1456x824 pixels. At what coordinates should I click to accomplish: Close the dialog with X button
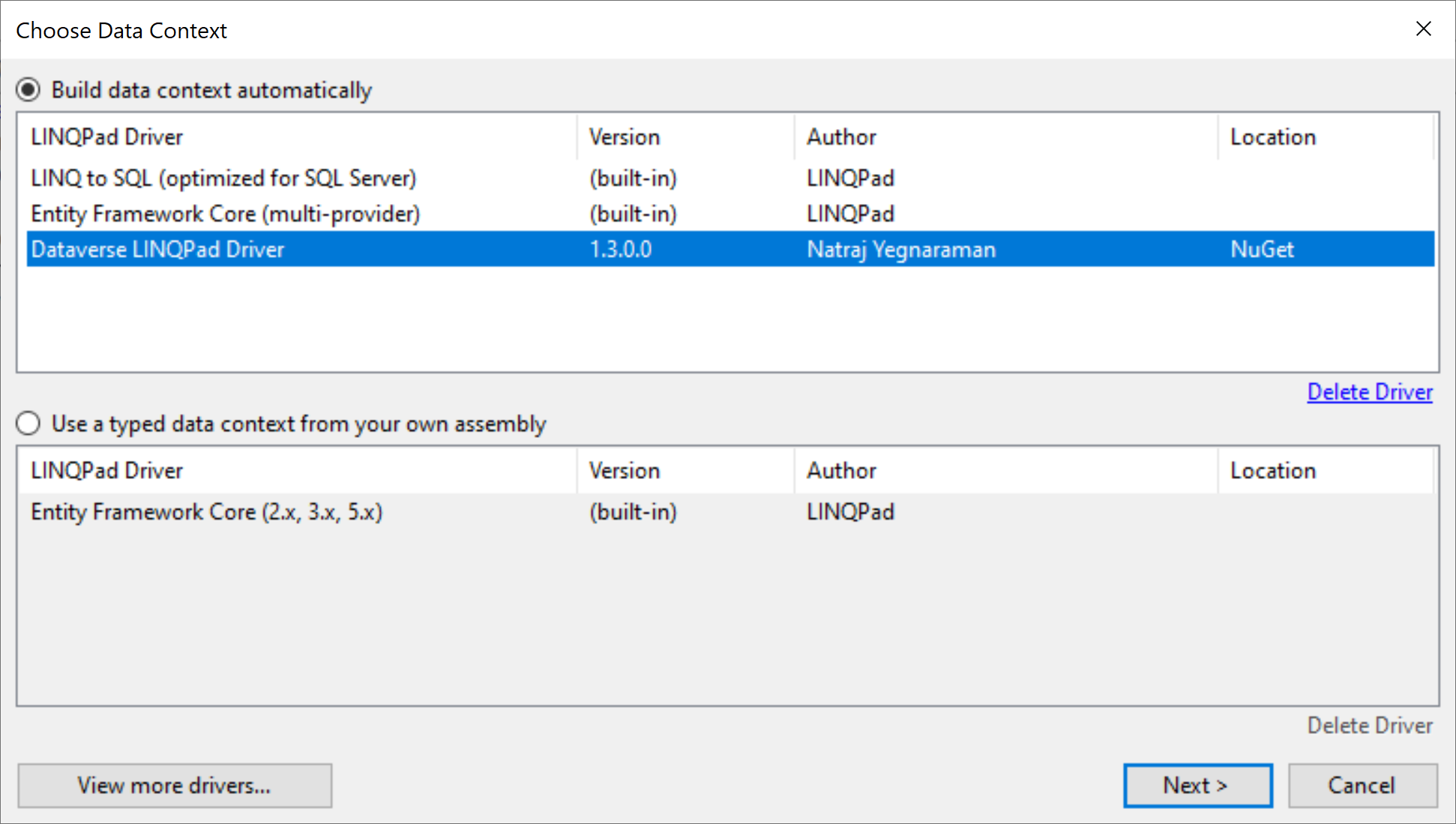1423,29
